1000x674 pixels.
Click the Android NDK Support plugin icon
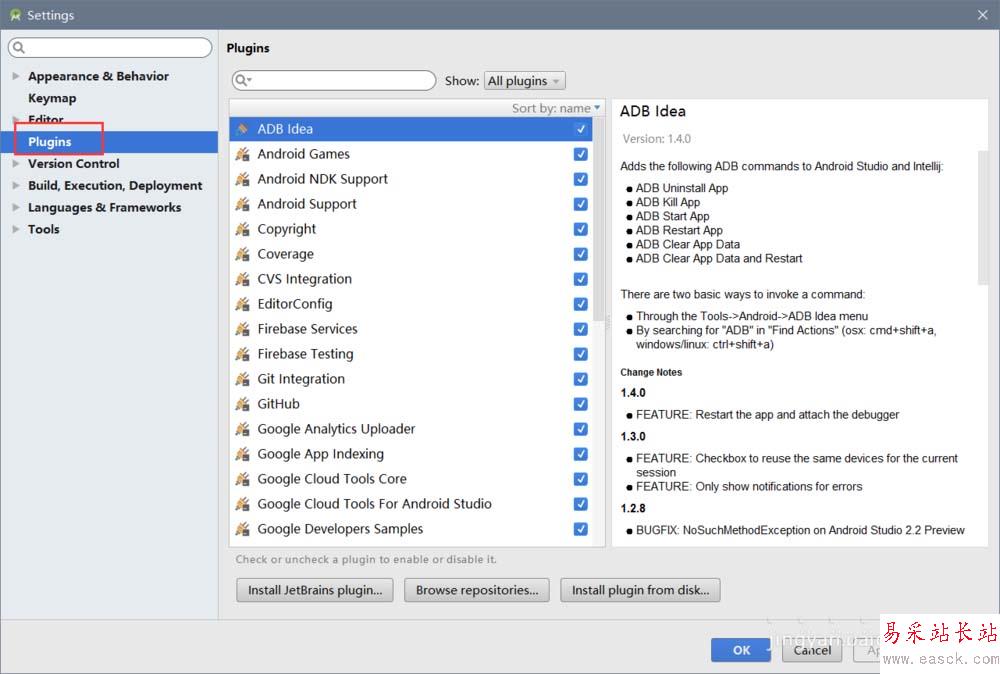pos(242,179)
